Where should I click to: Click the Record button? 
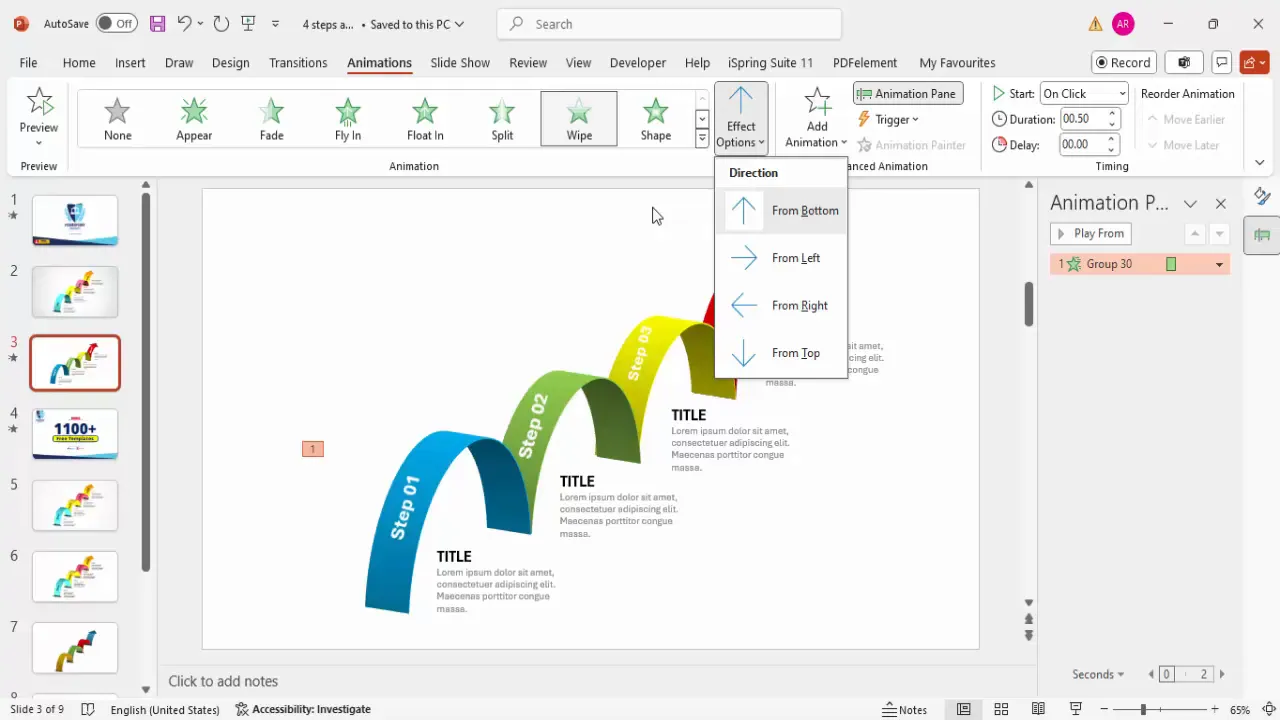(1123, 62)
